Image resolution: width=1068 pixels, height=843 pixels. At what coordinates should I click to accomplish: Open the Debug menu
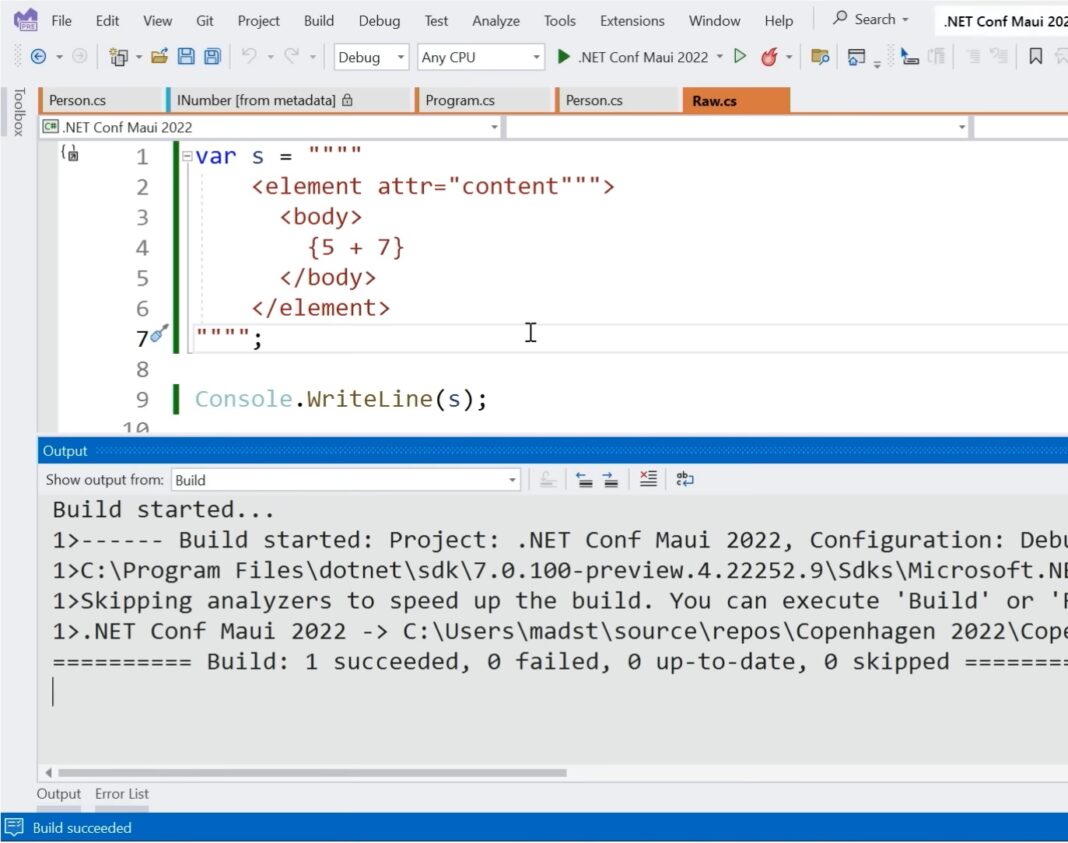tap(379, 20)
